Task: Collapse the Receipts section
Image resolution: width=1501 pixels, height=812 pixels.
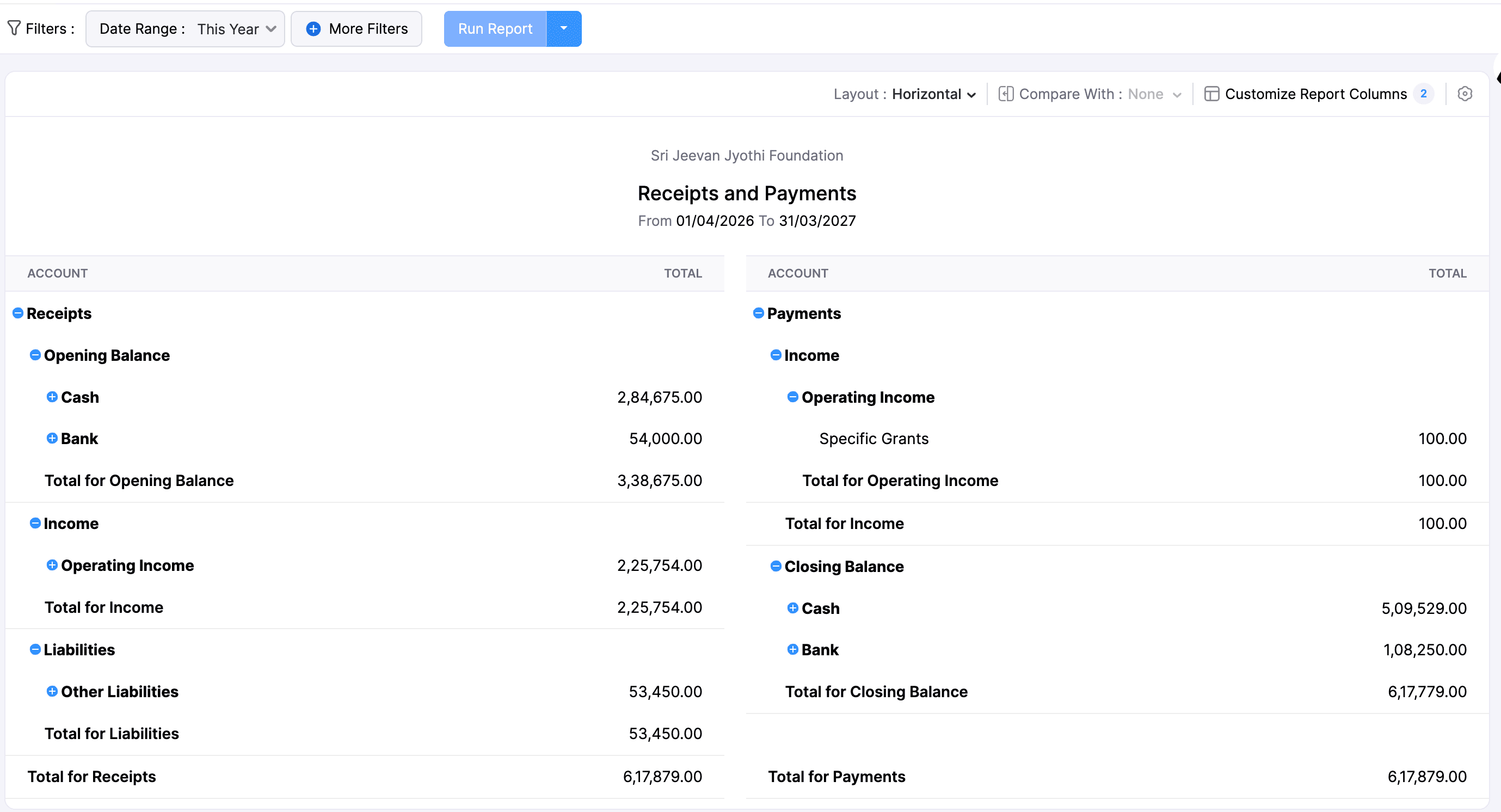Action: click(x=18, y=313)
